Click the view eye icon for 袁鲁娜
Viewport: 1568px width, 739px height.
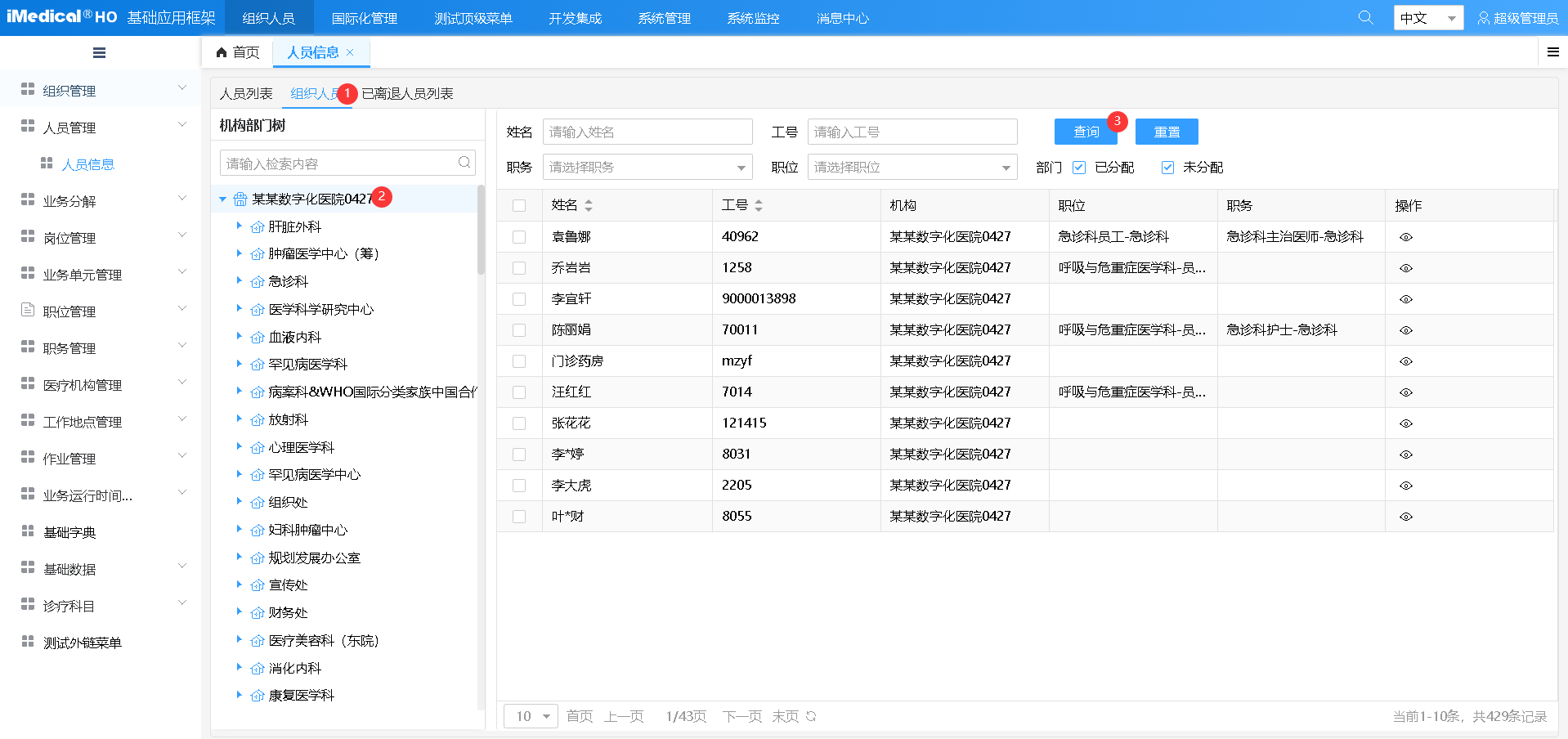pyautogui.click(x=1405, y=237)
